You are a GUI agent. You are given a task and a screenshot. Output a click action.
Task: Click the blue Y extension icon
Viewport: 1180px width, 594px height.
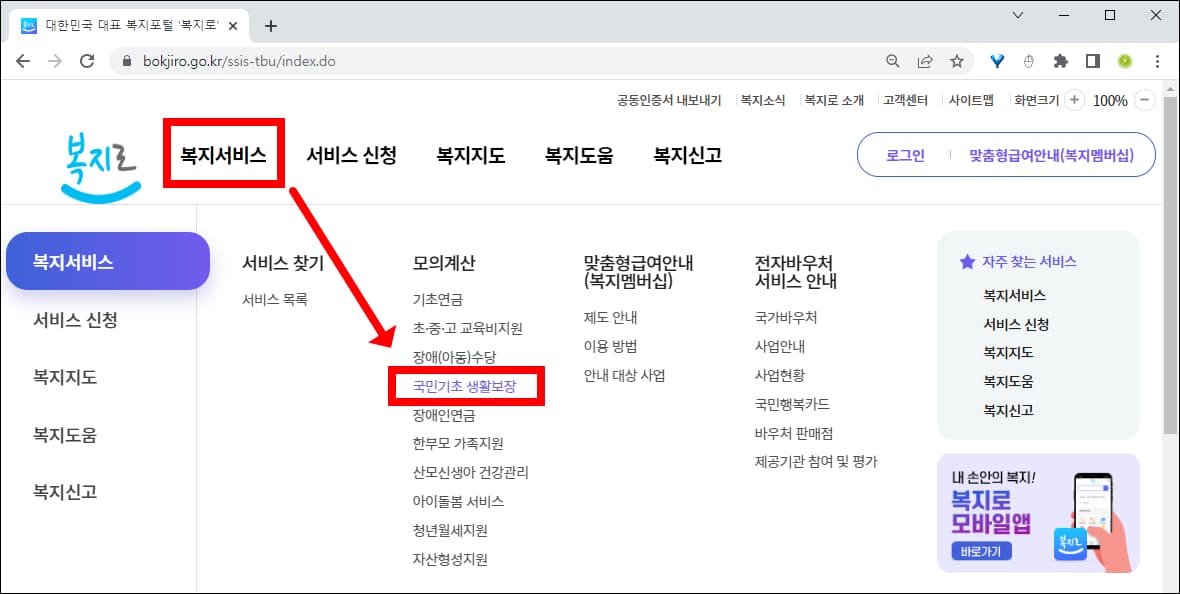tap(997, 62)
